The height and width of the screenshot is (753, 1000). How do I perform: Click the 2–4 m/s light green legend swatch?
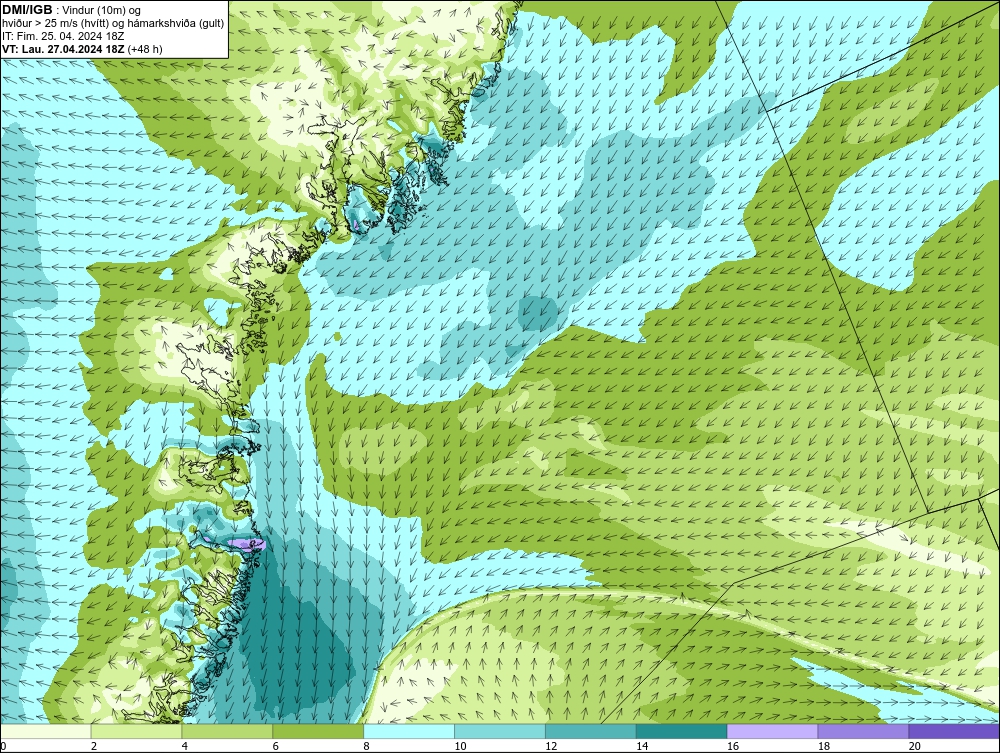136,731
